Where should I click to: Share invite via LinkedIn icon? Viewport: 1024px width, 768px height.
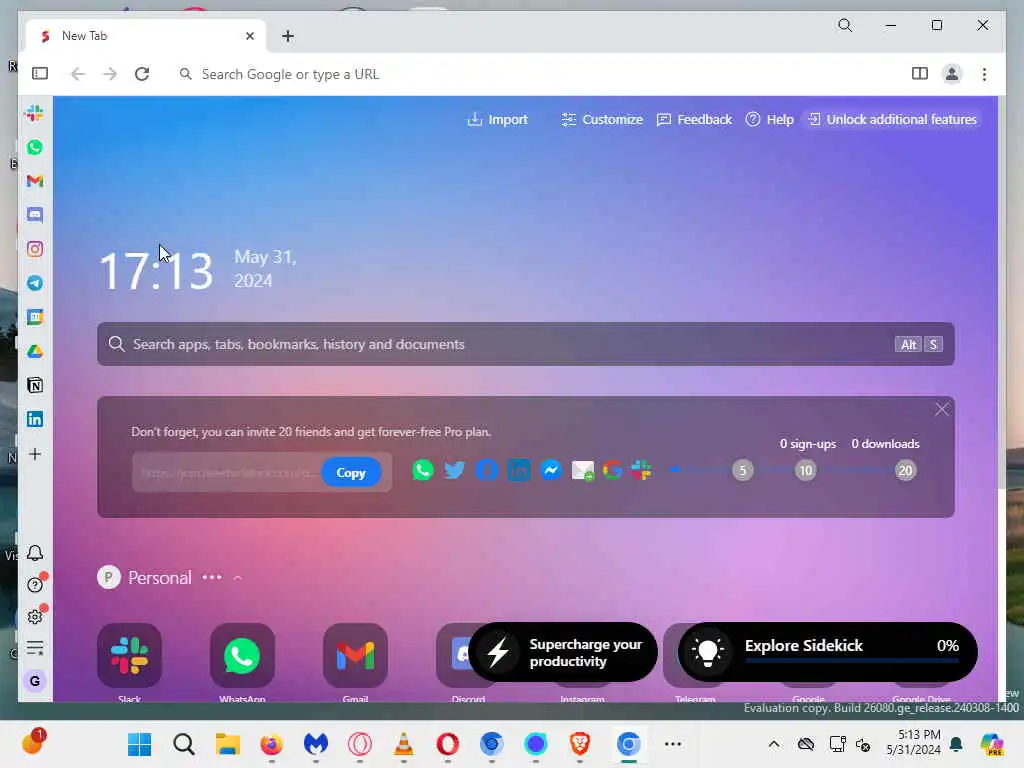519,470
